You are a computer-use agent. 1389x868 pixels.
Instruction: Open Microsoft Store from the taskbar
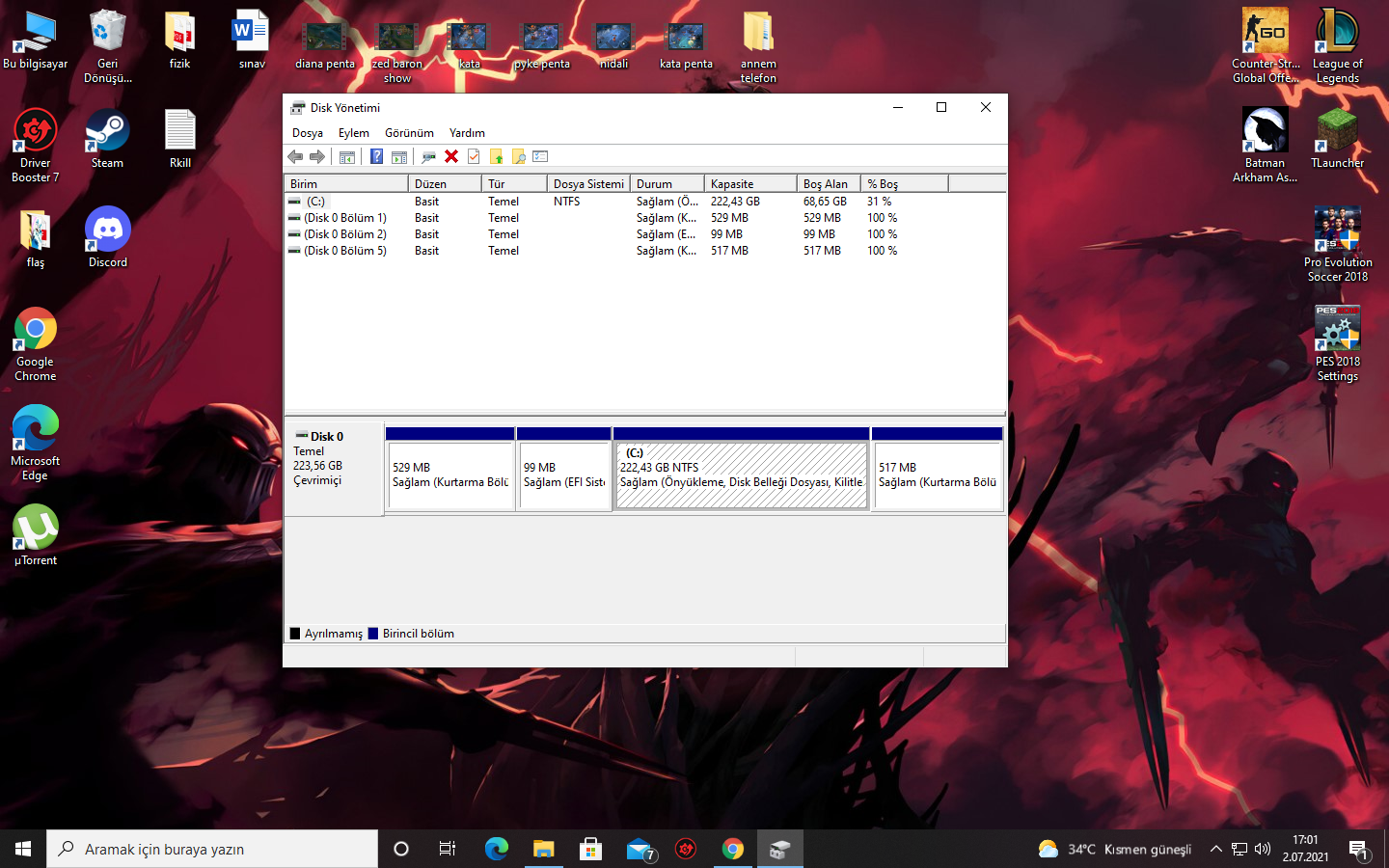pos(591,849)
